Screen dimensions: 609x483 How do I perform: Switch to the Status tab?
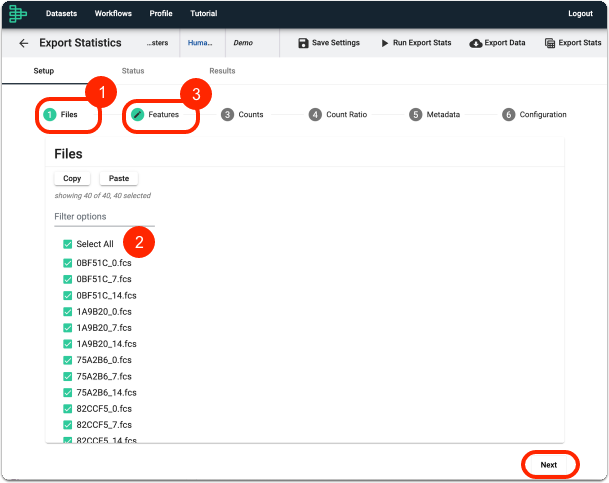point(133,71)
